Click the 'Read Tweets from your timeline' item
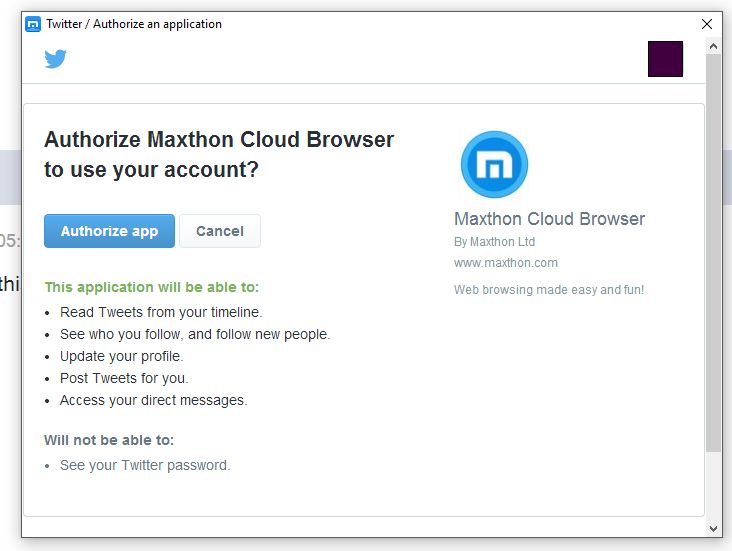Image resolution: width=732 pixels, height=551 pixels. [x=161, y=312]
